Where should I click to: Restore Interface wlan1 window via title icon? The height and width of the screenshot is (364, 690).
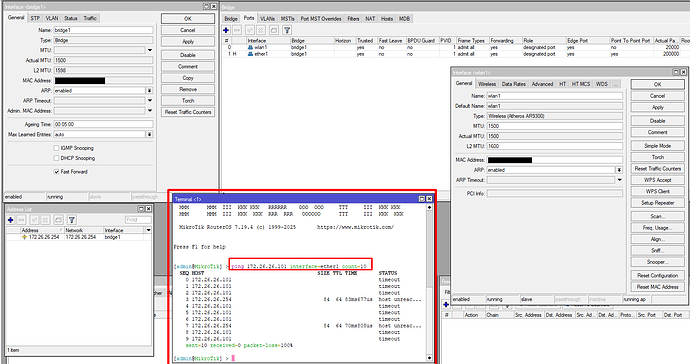click(x=676, y=72)
